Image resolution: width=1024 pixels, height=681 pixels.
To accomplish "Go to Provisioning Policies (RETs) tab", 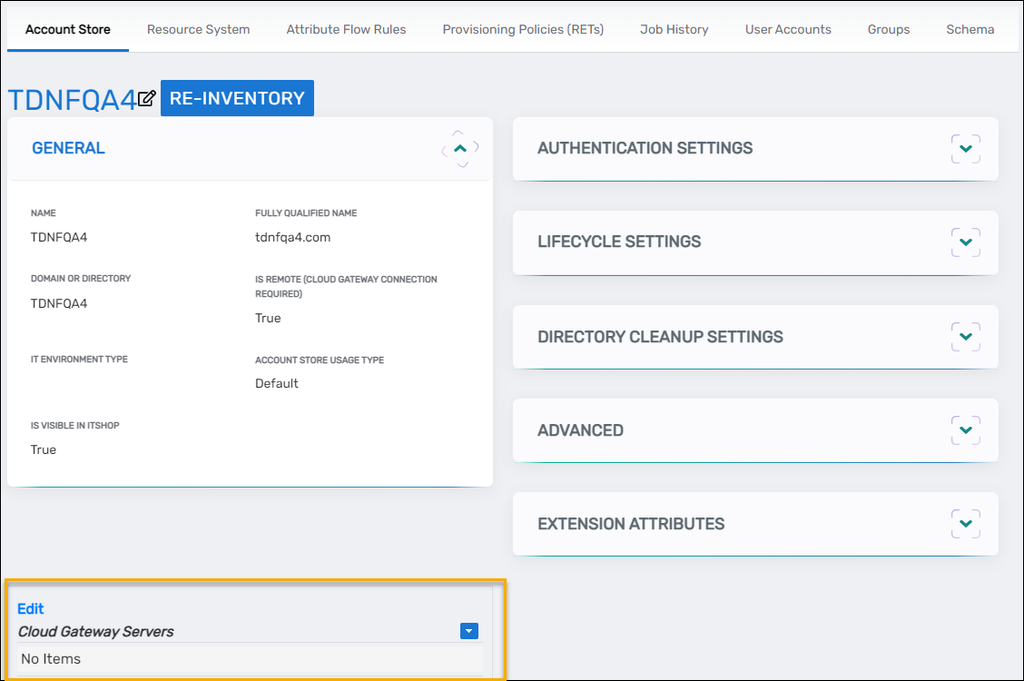I will [523, 29].
